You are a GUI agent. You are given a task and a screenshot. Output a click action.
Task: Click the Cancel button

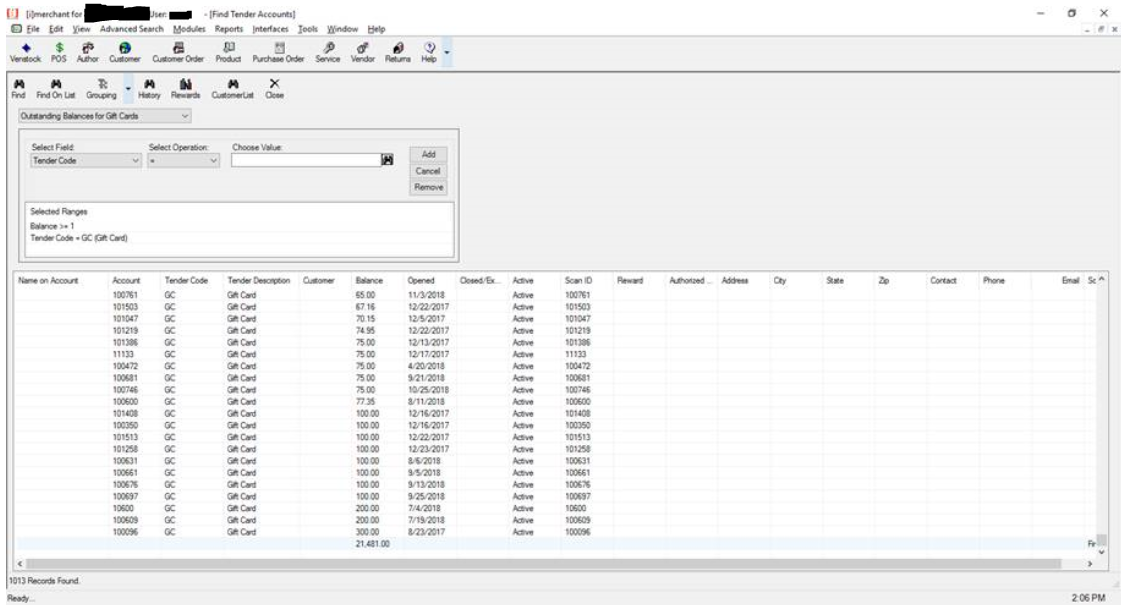coord(428,171)
